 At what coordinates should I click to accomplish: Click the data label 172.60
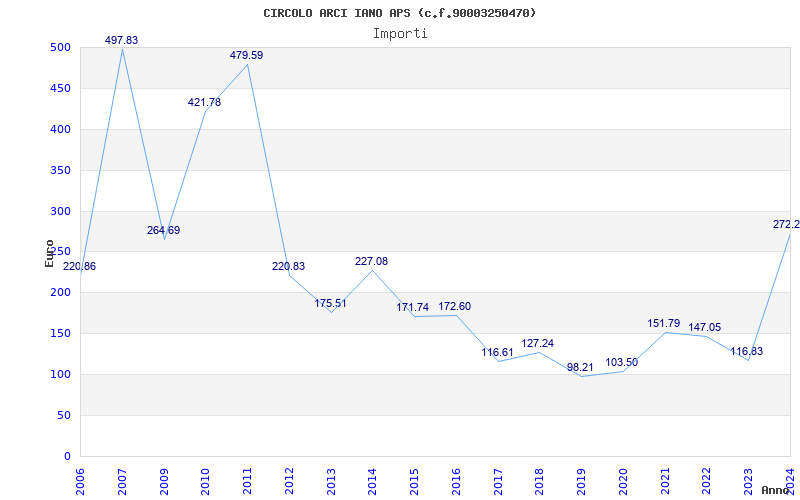click(455, 307)
